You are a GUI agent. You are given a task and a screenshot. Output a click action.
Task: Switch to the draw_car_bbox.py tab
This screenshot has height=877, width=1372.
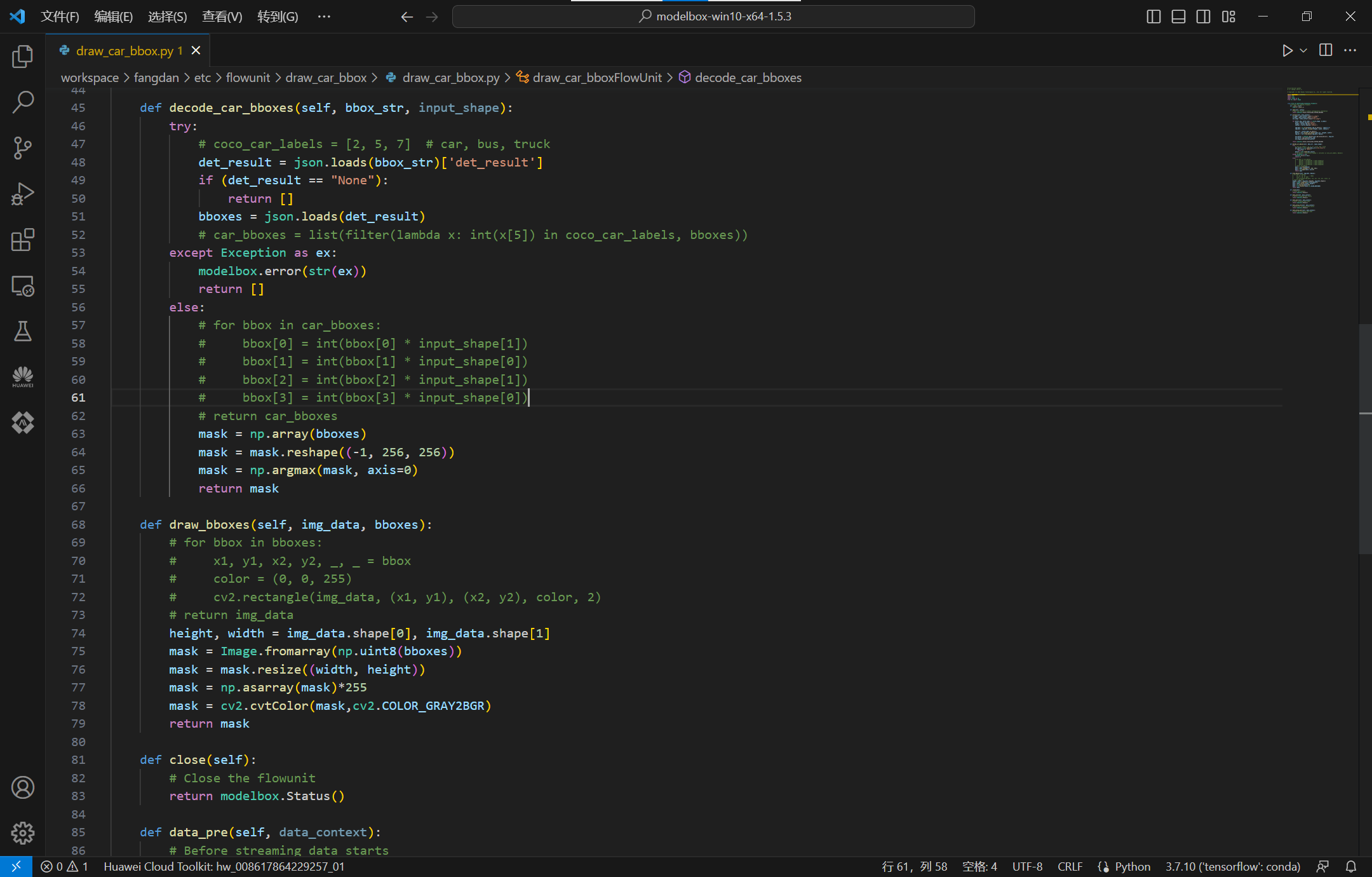(x=124, y=51)
